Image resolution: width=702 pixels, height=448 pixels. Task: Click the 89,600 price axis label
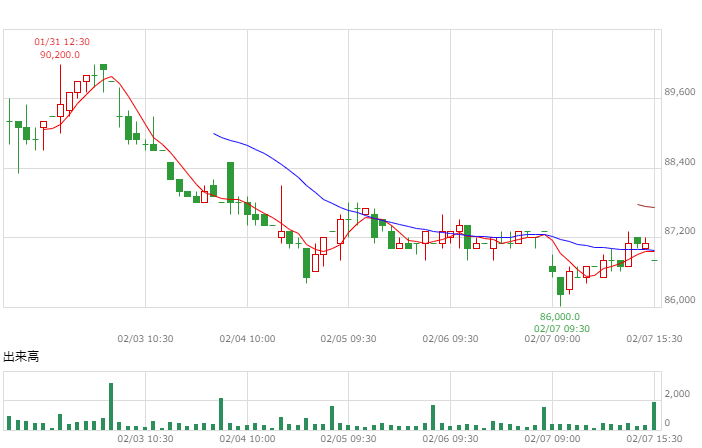click(x=680, y=92)
